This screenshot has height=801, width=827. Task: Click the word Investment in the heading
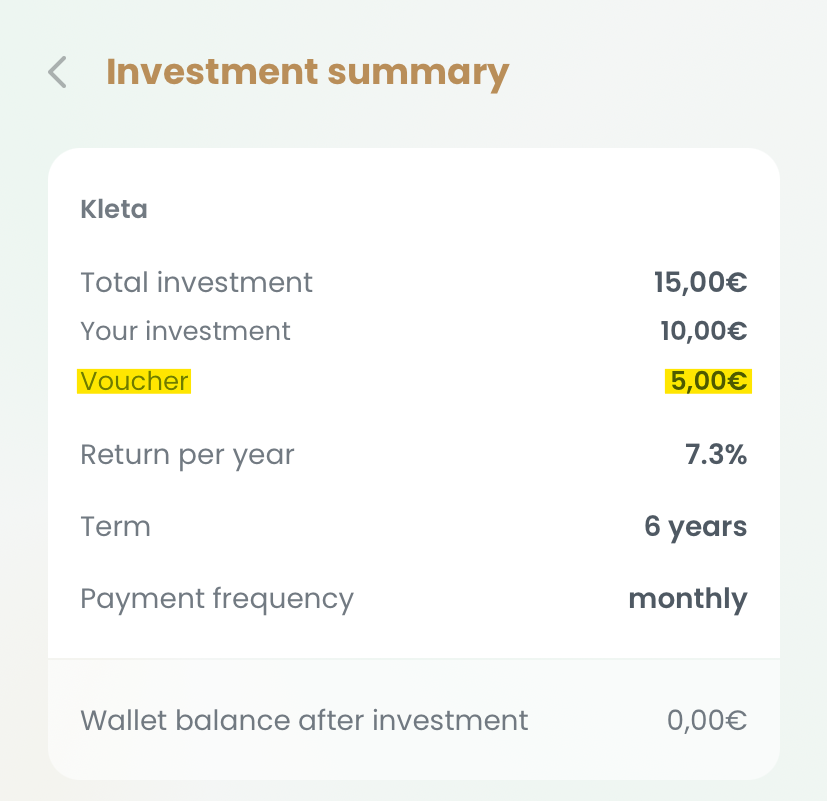(x=211, y=73)
